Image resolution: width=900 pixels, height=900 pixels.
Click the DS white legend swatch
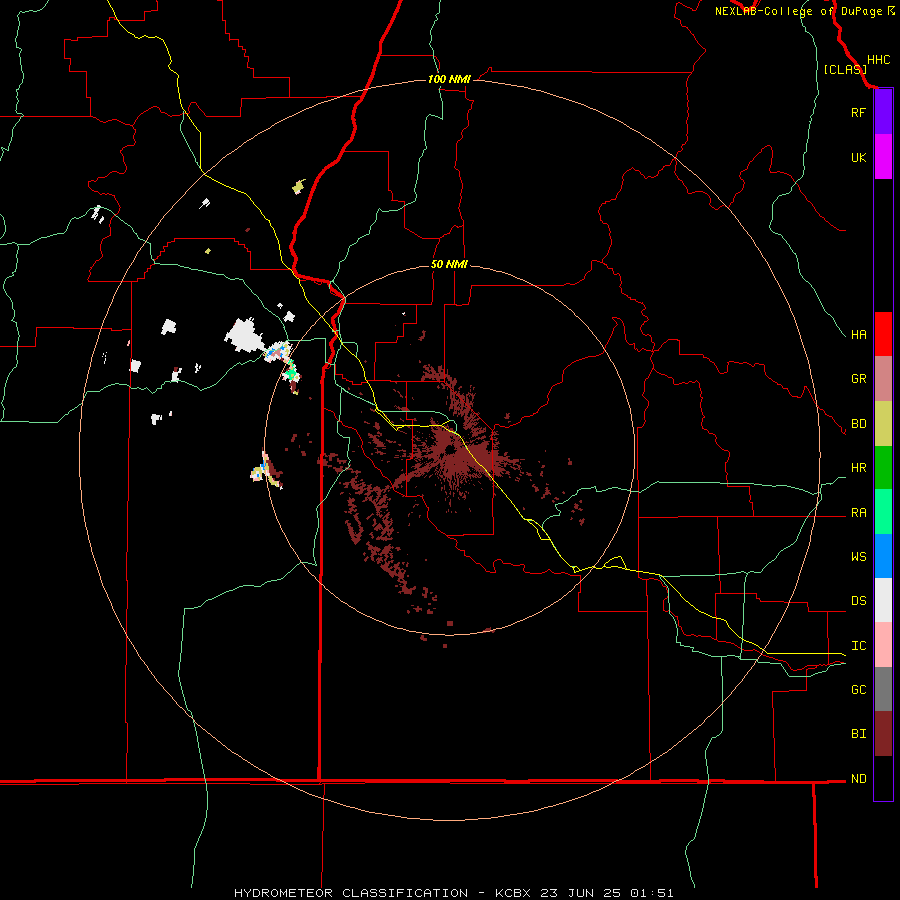(883, 600)
